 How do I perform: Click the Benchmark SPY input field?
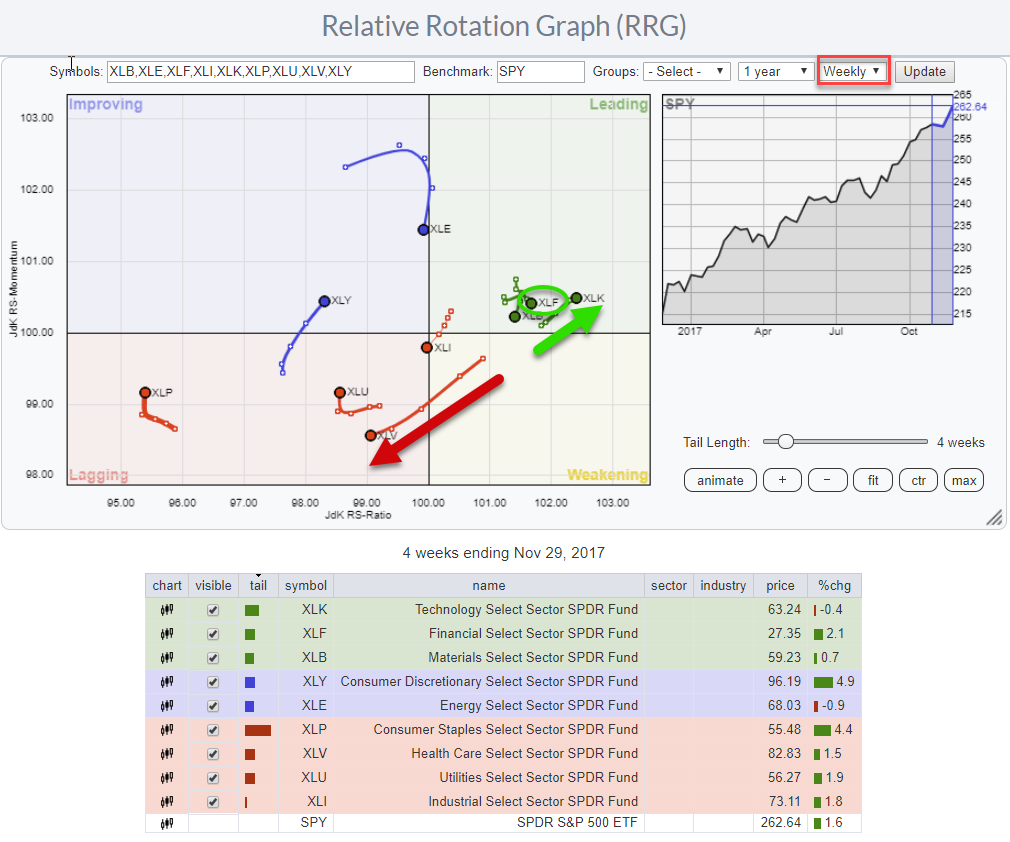(540, 72)
